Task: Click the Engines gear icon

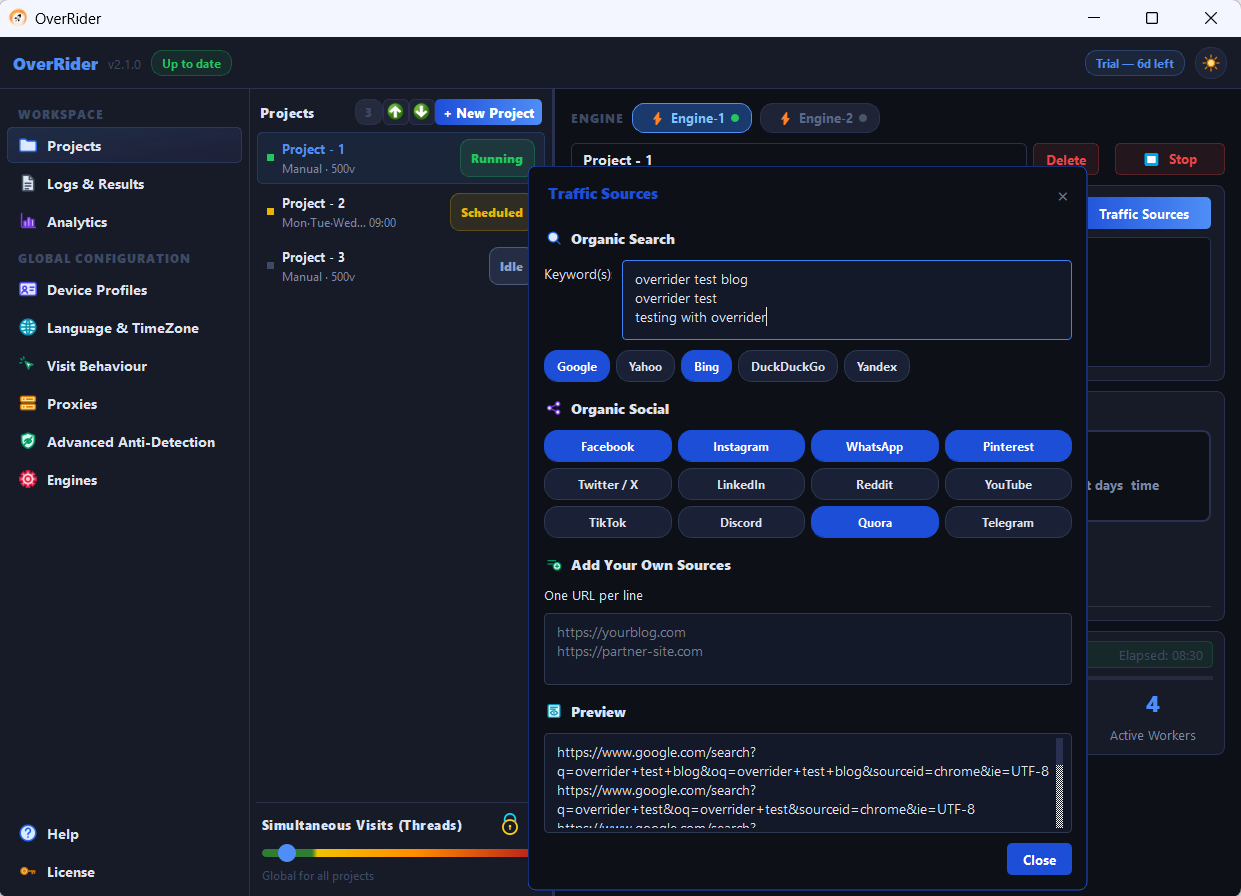Action: 28,480
